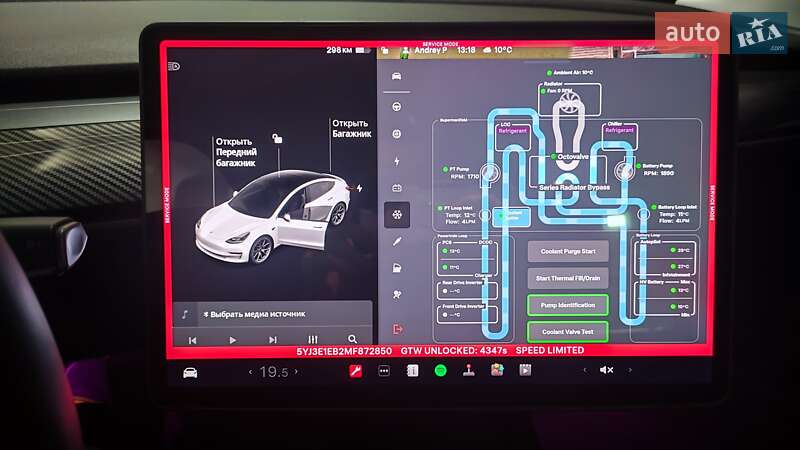Tap the 19.5 temperature value
This screenshot has width=800, height=450.
(273, 372)
